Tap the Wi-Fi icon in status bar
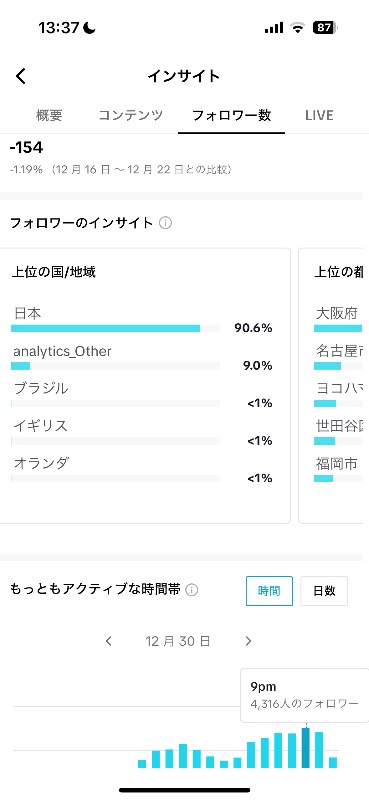369x800 pixels. (x=298, y=28)
